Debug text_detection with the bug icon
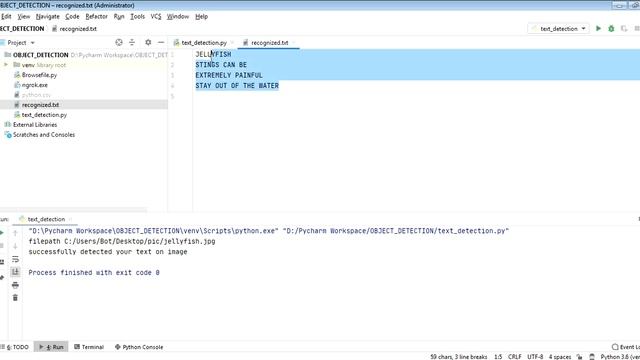This screenshot has height=360, width=640. click(611, 29)
